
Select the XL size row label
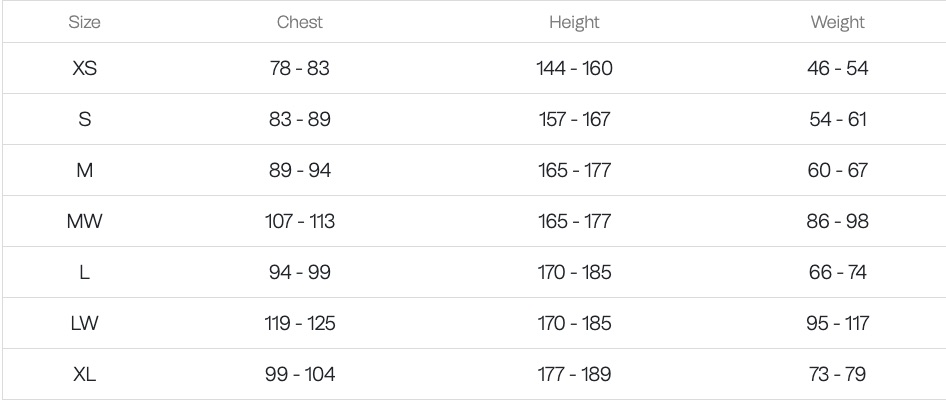click(x=84, y=374)
